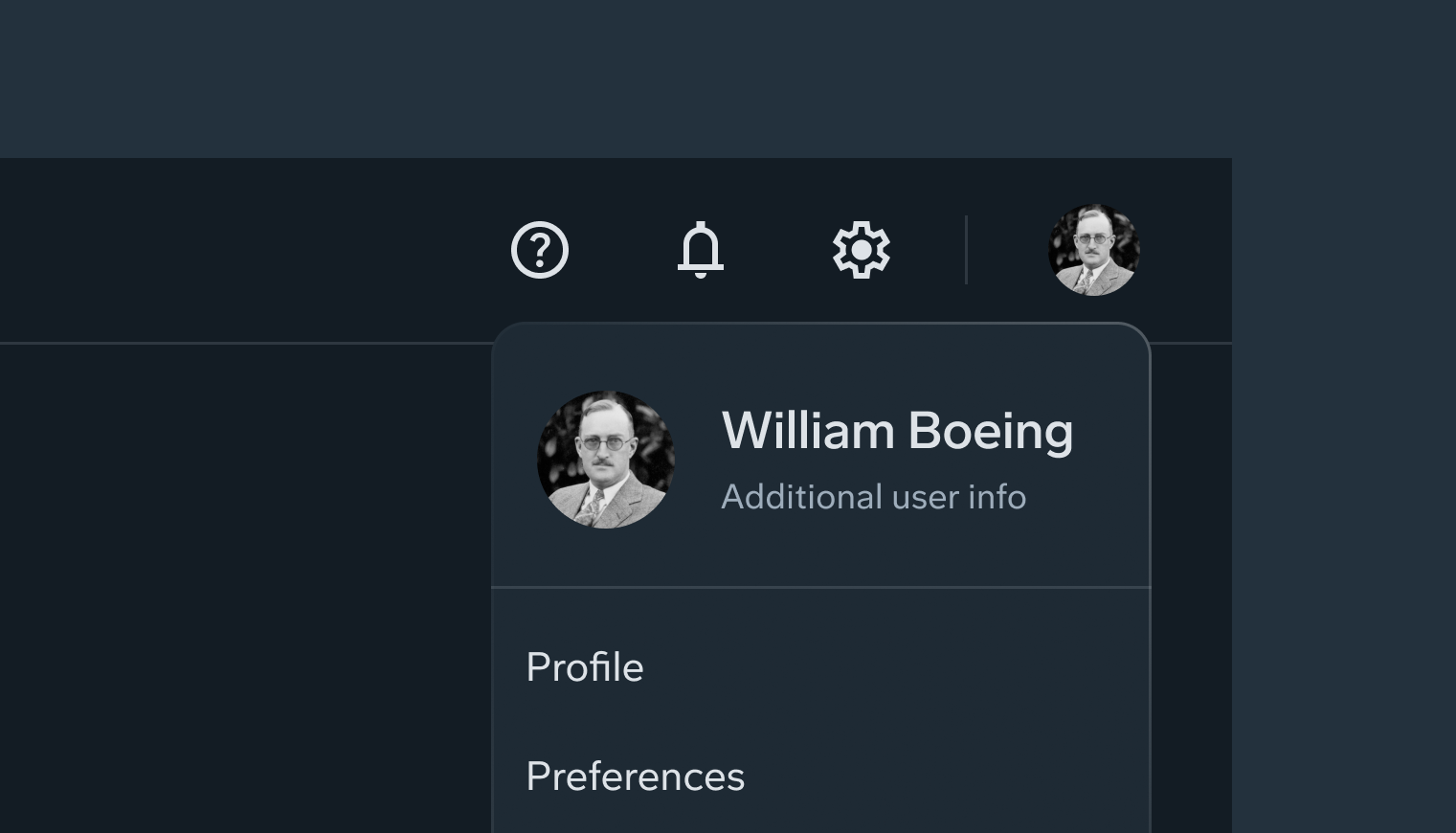Click William Boeing's large profile picture

(604, 457)
